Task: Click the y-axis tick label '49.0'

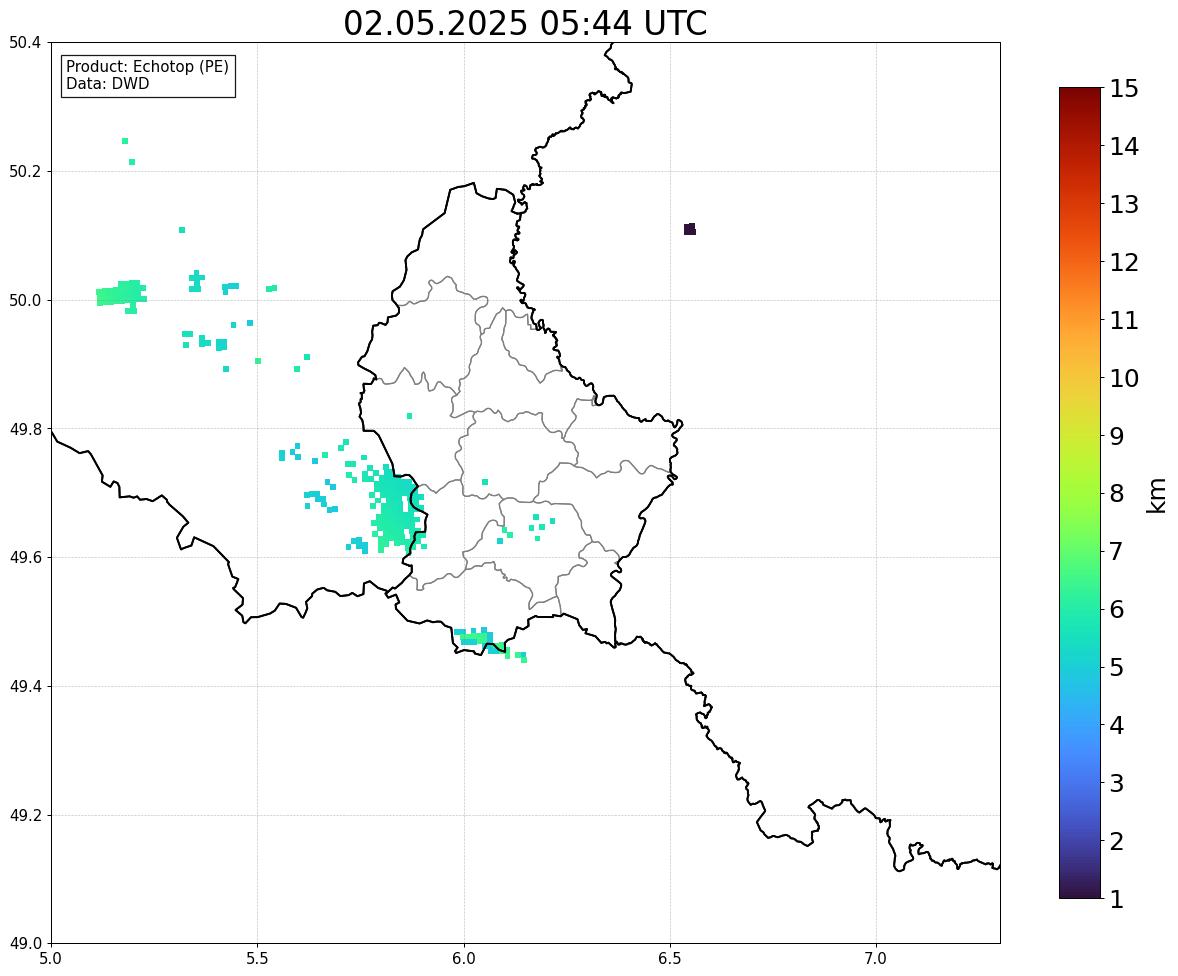Action: click(24, 944)
